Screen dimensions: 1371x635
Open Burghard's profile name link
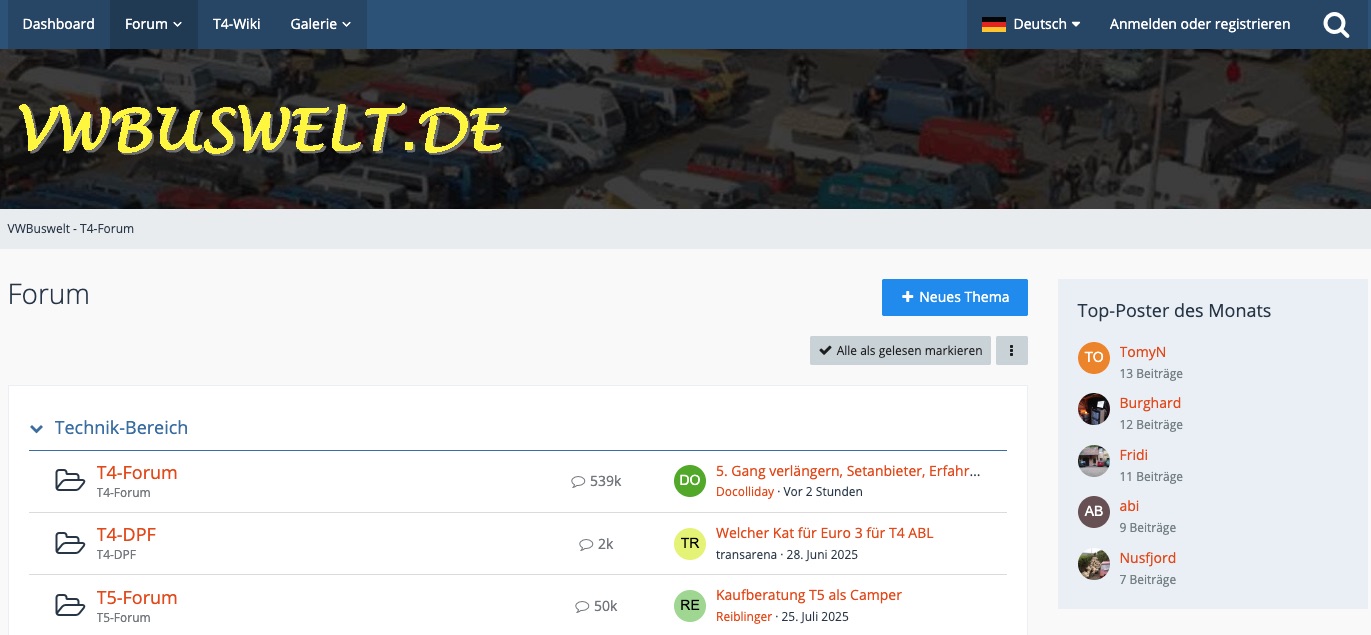pos(1150,403)
